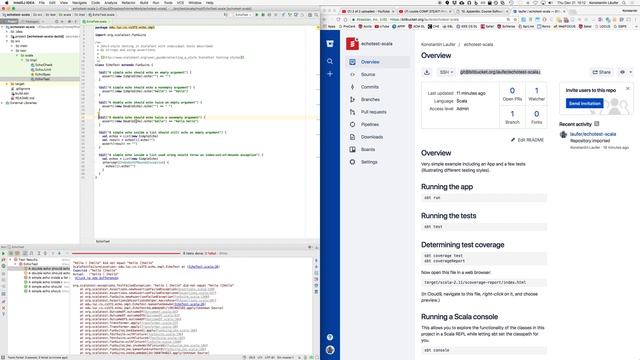Open Source in Bitbucket sidebar

(368, 74)
